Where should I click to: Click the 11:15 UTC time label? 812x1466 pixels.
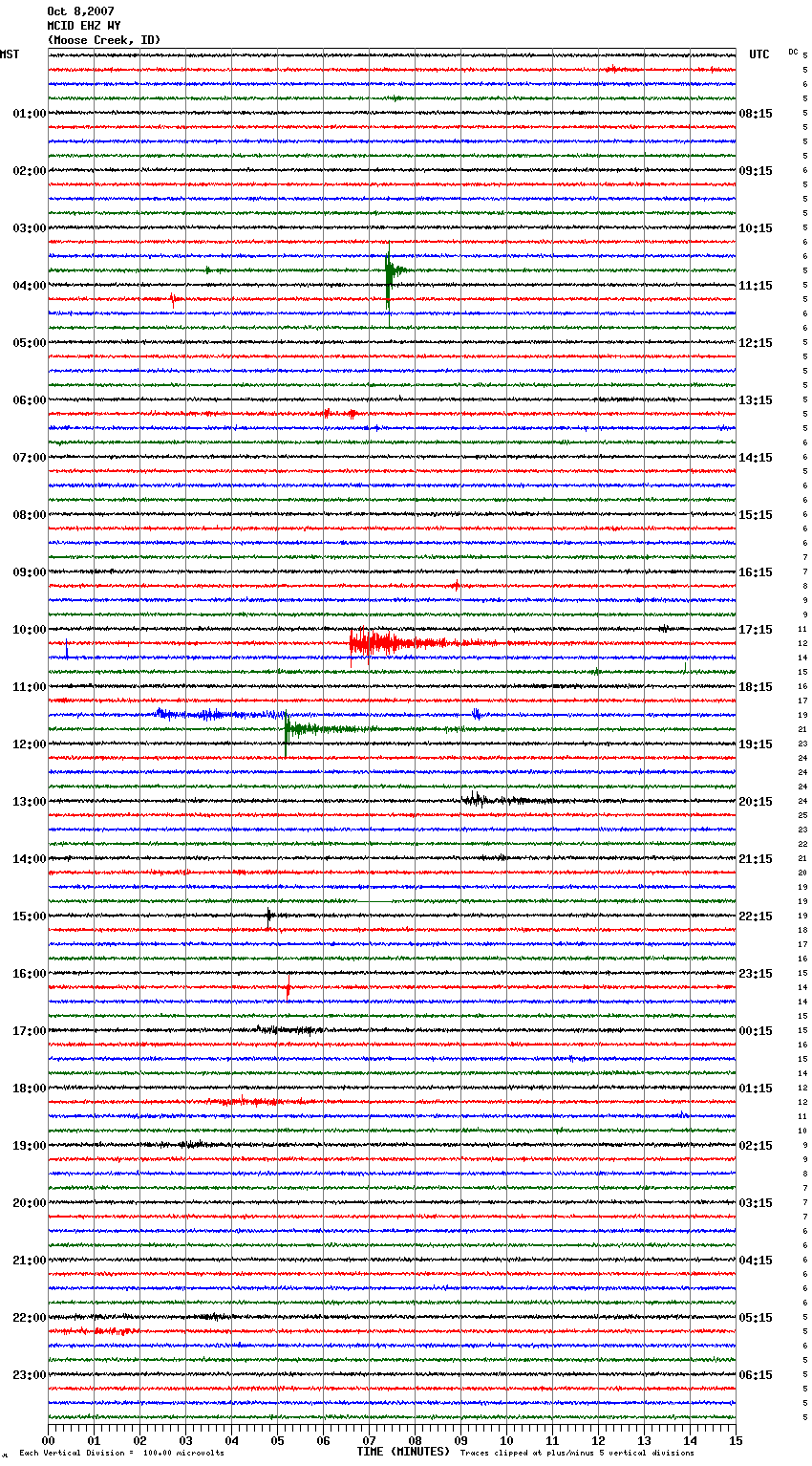(x=756, y=286)
